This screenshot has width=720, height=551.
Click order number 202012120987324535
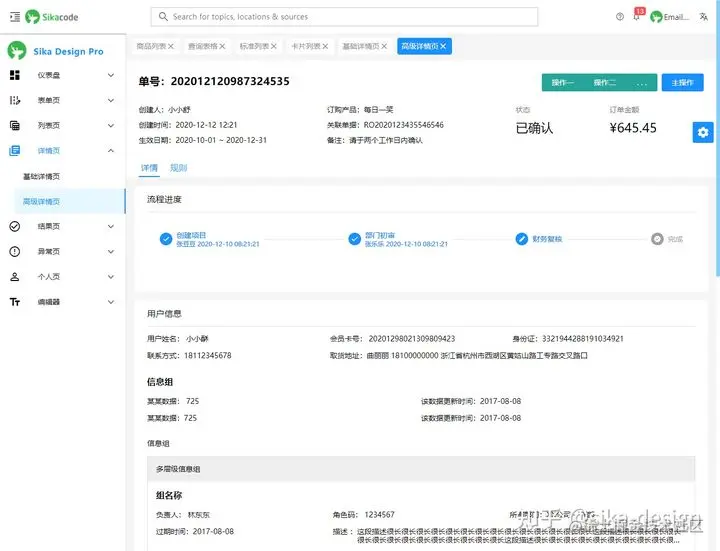pyautogui.click(x=230, y=82)
